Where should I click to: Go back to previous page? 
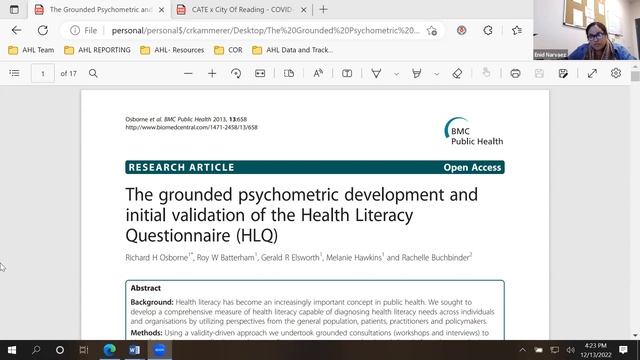pos(16,30)
